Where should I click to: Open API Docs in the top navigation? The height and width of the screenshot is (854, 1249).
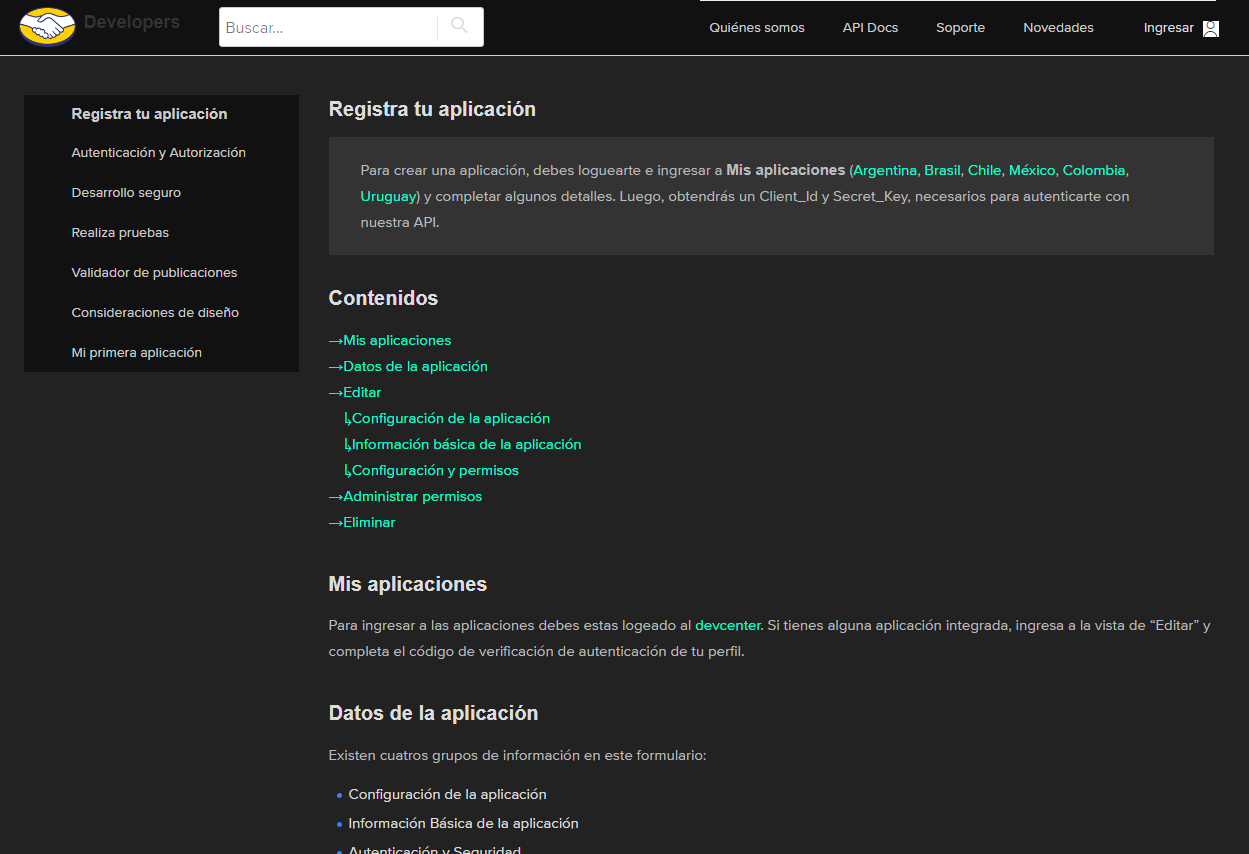click(870, 28)
